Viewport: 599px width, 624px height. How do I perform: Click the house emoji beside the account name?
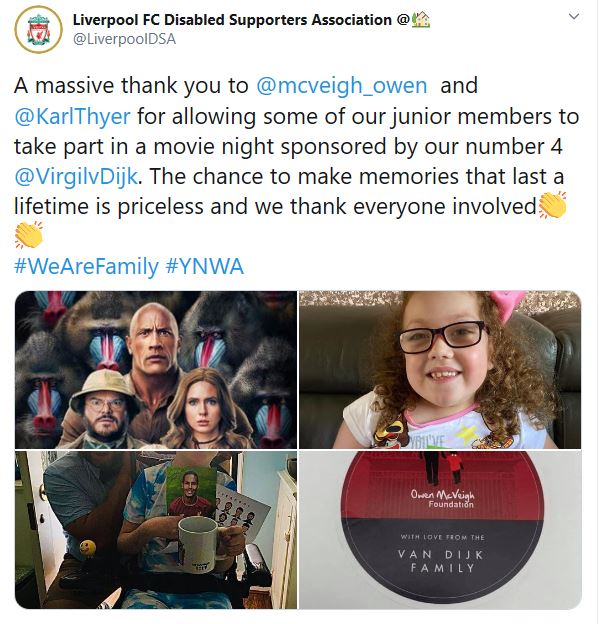point(421,19)
